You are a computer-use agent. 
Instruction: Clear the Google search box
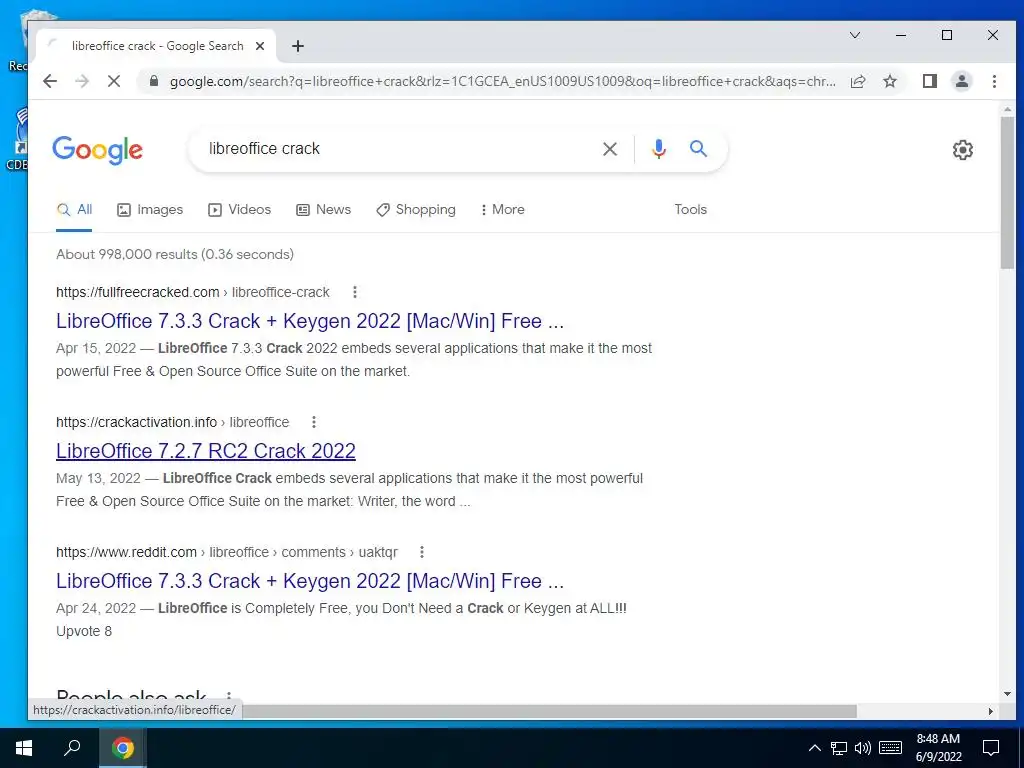[x=609, y=149]
